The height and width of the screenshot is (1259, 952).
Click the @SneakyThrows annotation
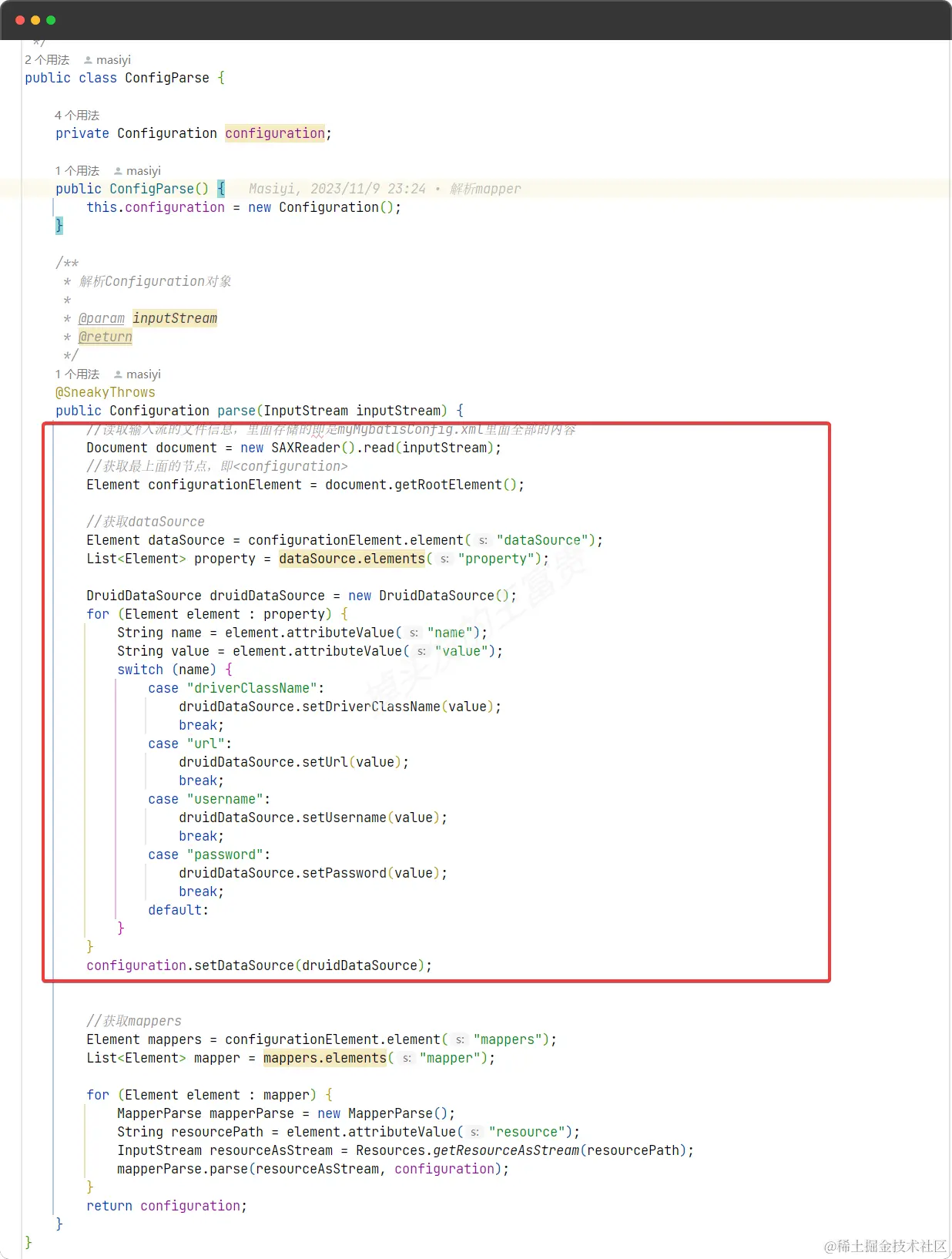coord(106,392)
